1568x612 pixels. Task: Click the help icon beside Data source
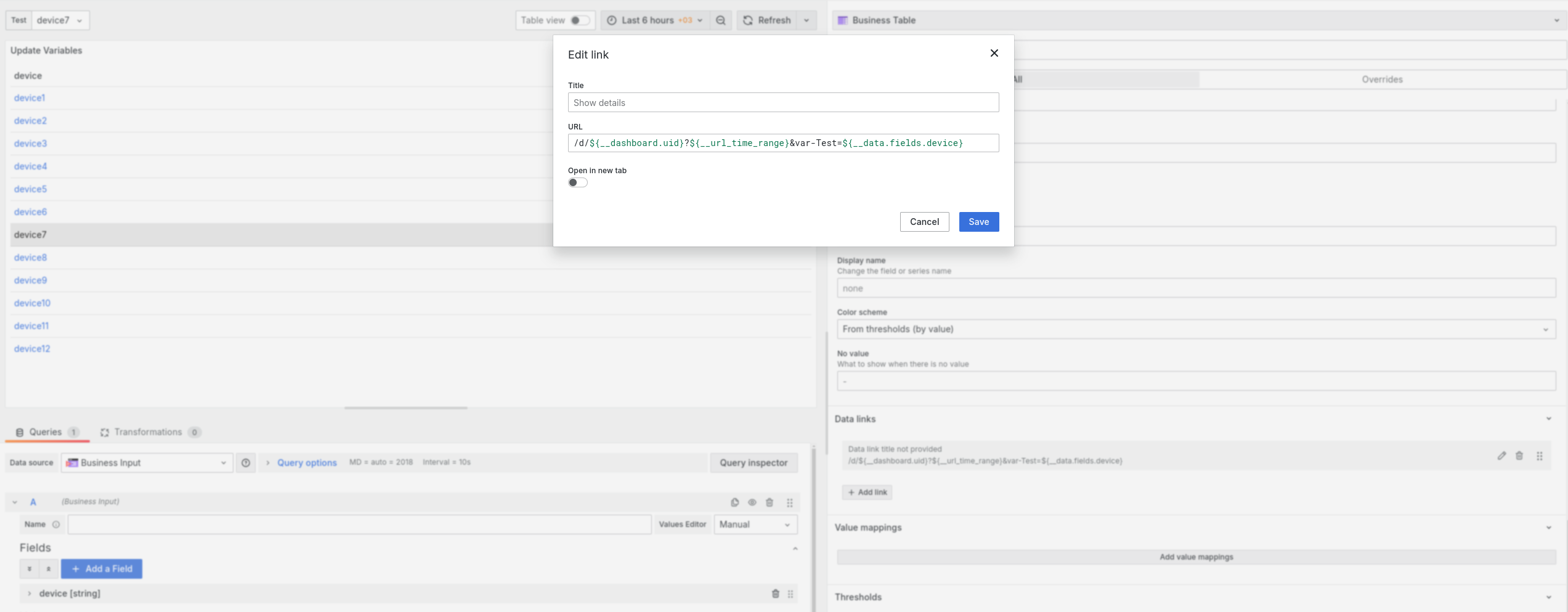click(246, 463)
